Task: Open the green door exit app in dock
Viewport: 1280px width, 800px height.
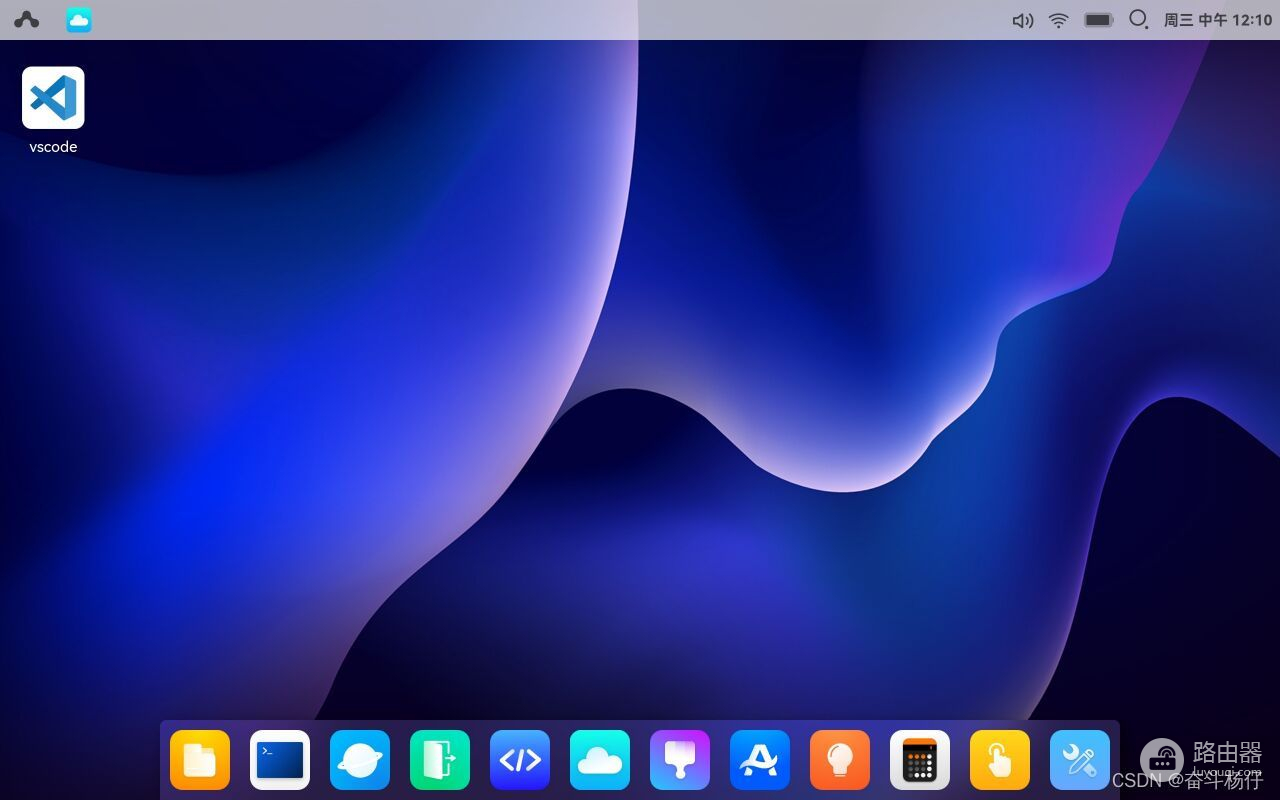Action: point(440,760)
